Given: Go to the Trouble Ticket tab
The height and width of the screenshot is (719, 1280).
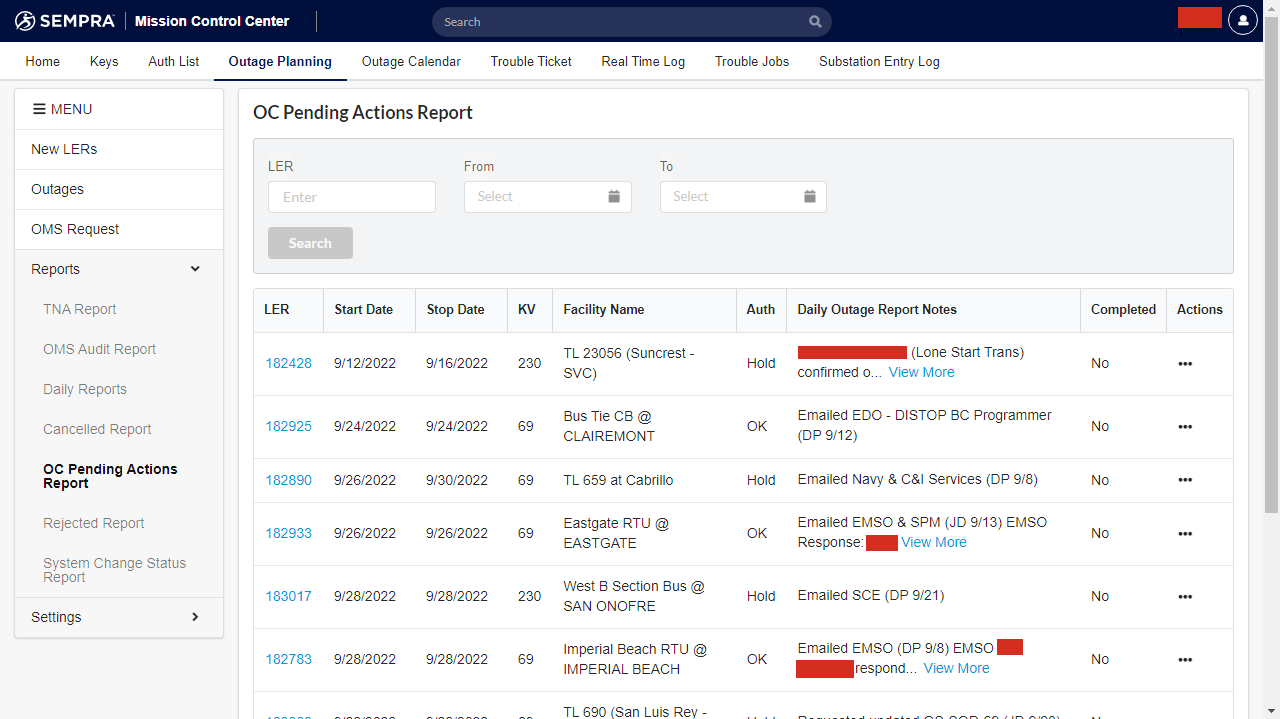Looking at the screenshot, I should click(531, 61).
